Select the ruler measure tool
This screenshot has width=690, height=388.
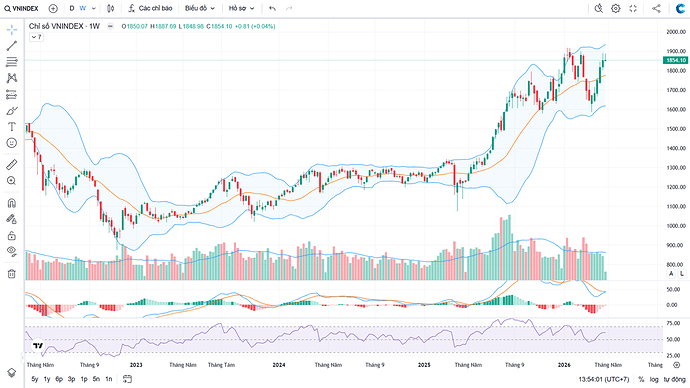click(x=12, y=165)
